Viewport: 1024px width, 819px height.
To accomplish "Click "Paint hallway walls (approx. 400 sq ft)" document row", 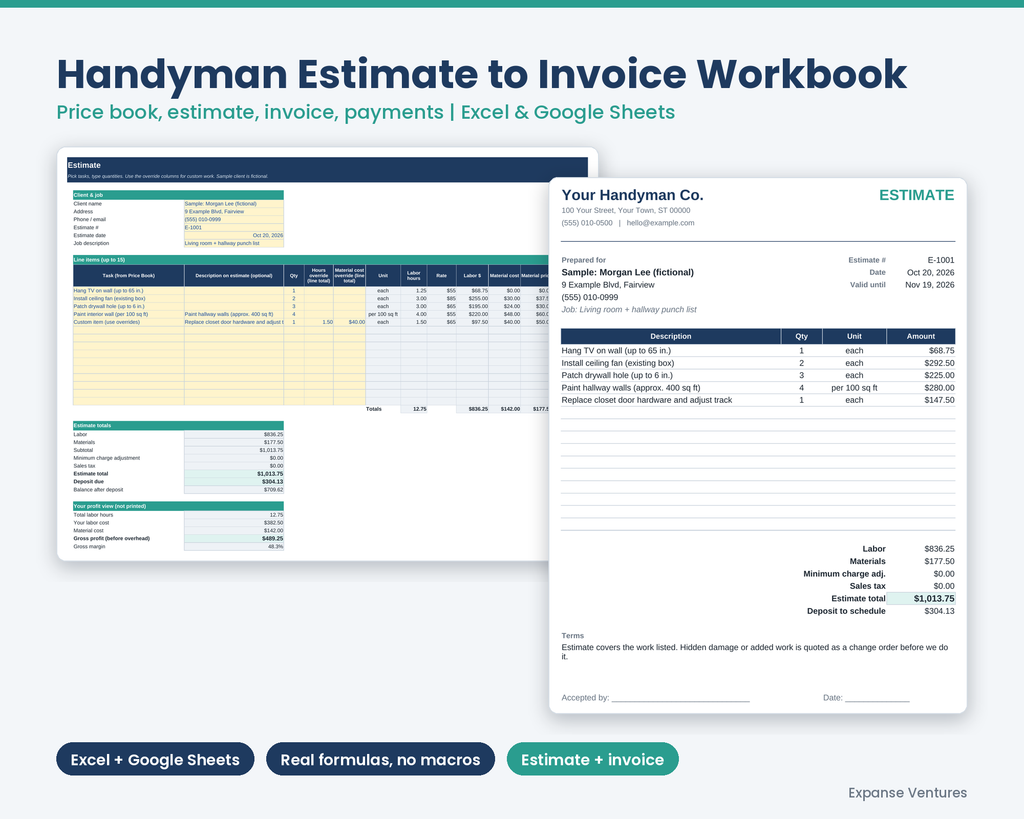I will (758, 388).
